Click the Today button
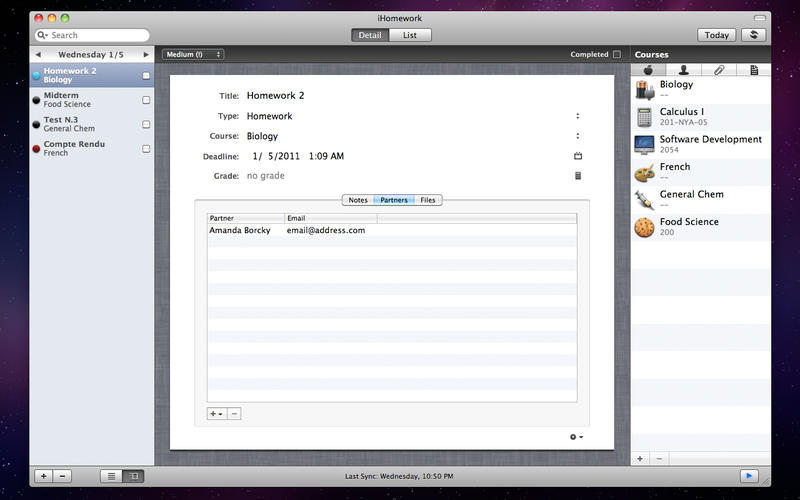 716,35
